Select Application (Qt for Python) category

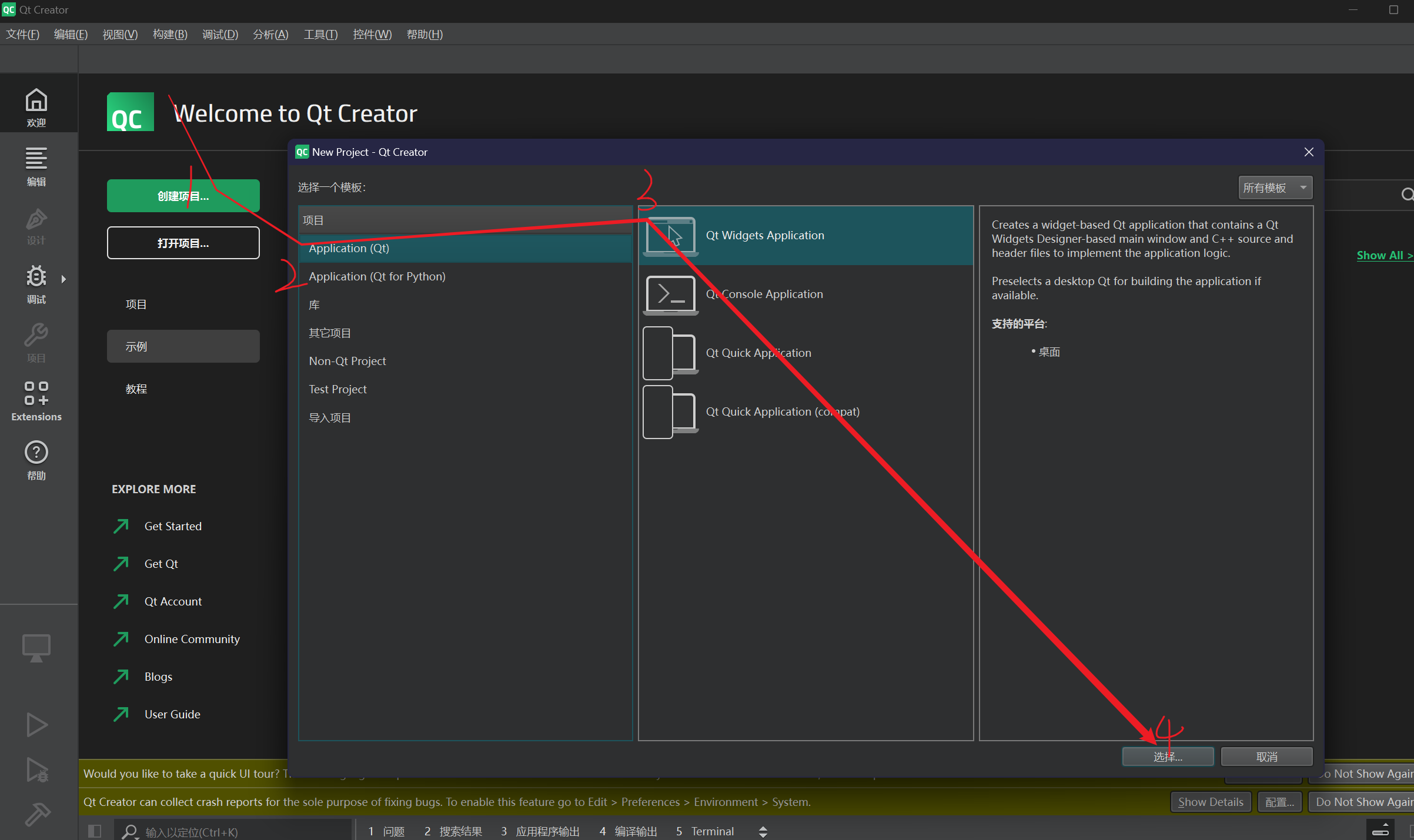(x=377, y=276)
